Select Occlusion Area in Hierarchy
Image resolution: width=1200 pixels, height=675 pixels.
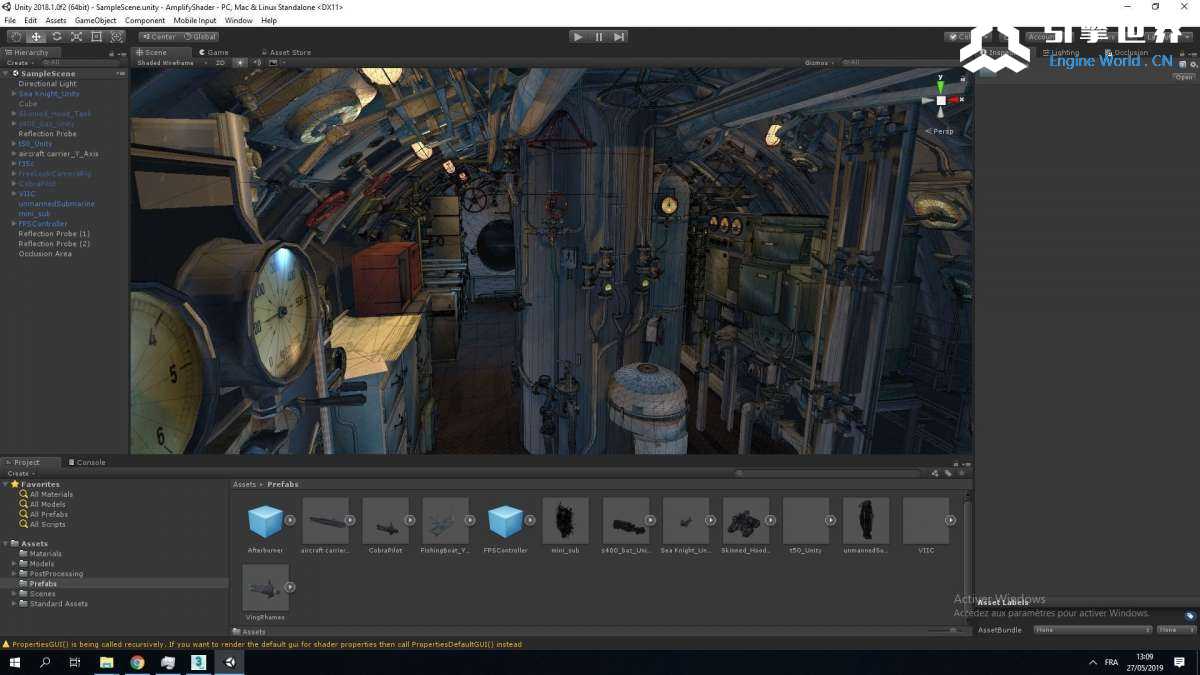pos(45,254)
